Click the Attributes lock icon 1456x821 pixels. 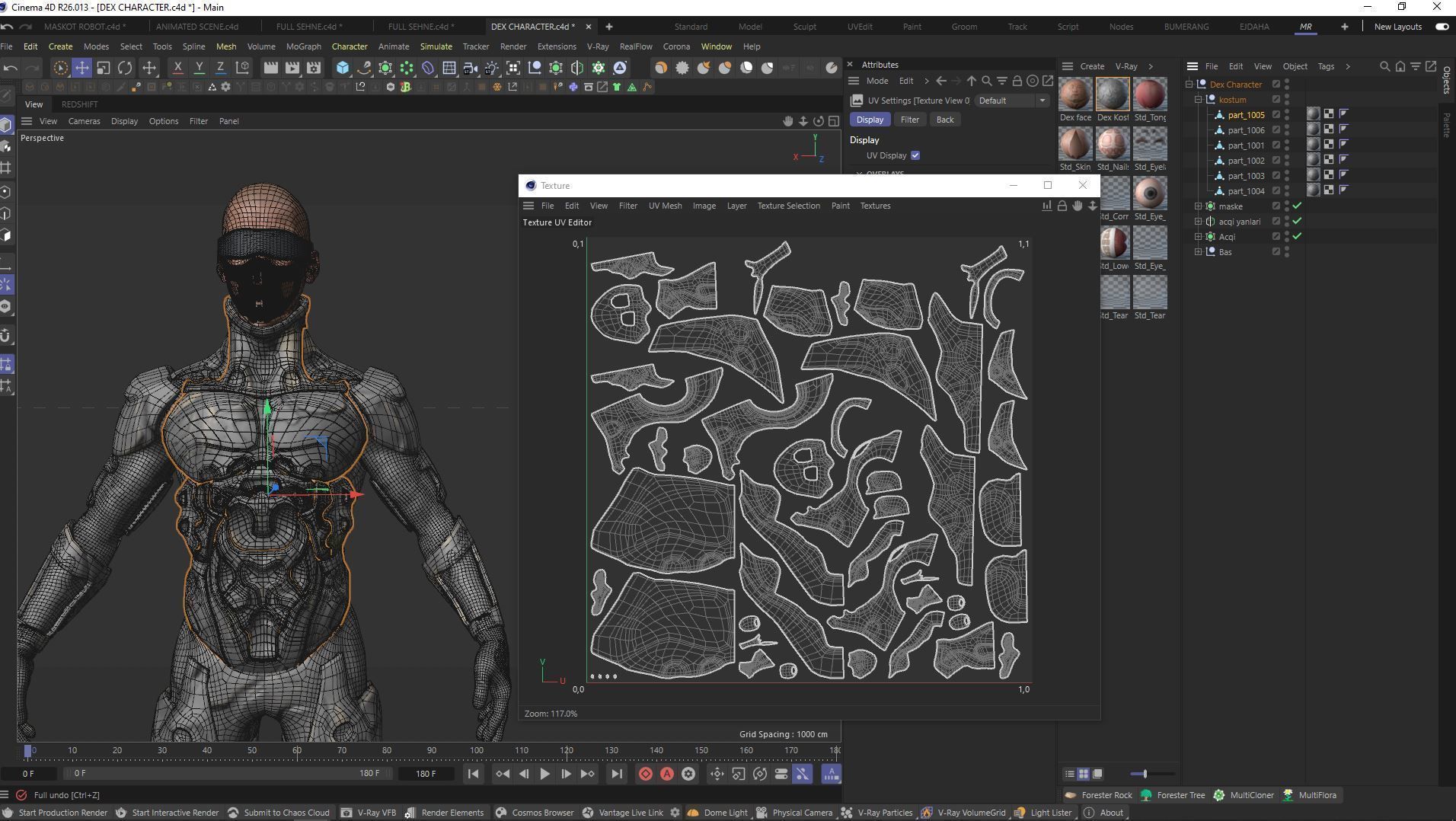coord(1017,81)
